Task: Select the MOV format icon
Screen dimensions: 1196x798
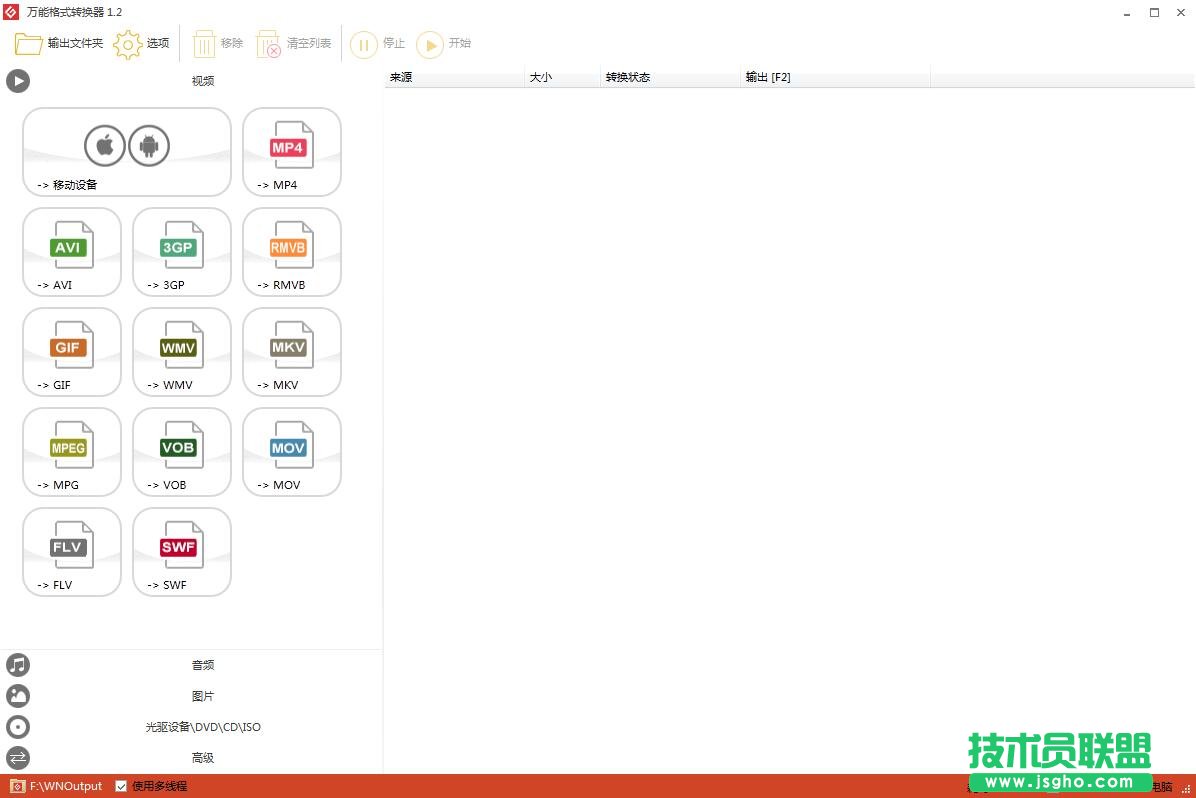Action: coord(291,452)
